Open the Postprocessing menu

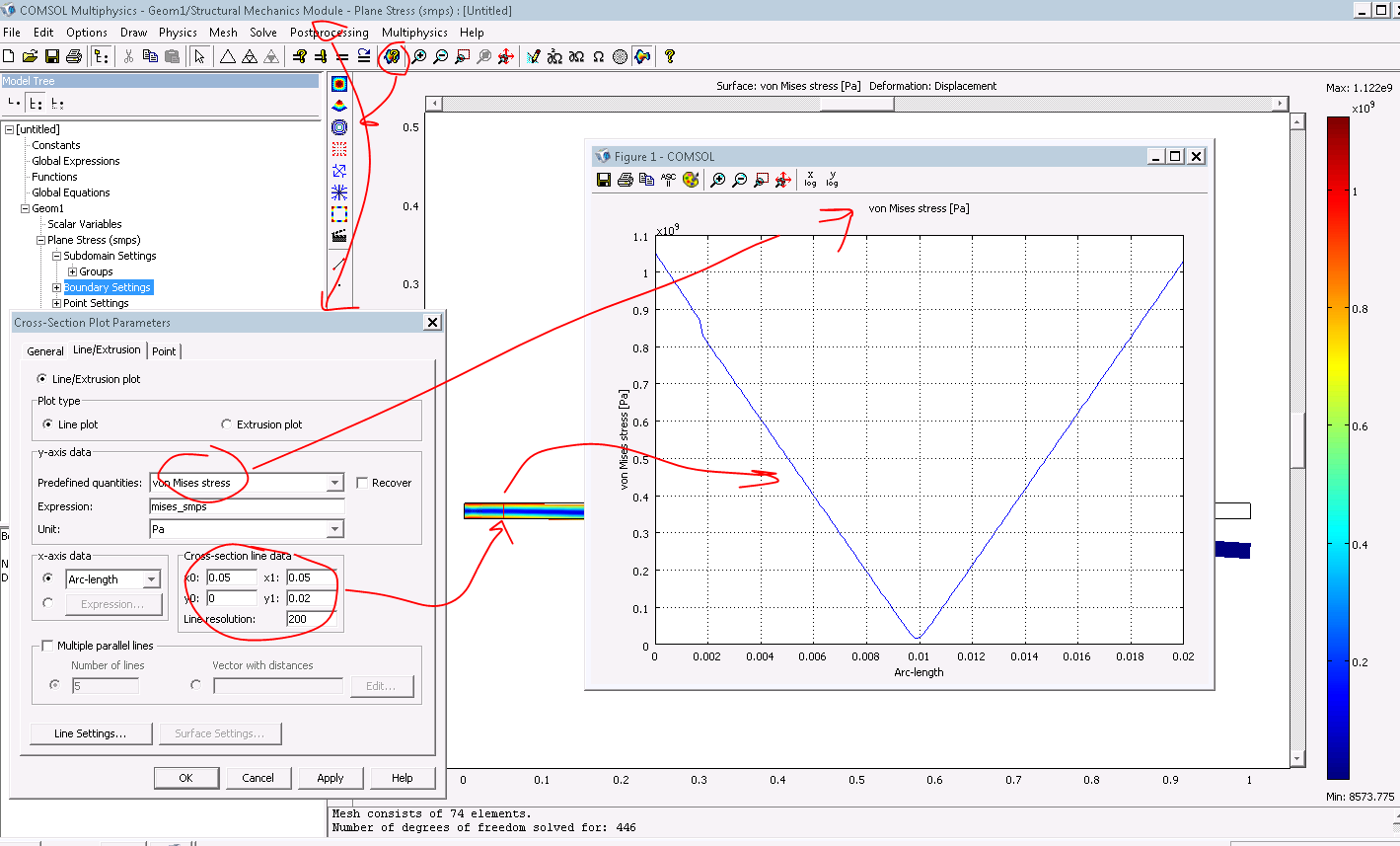[x=329, y=33]
